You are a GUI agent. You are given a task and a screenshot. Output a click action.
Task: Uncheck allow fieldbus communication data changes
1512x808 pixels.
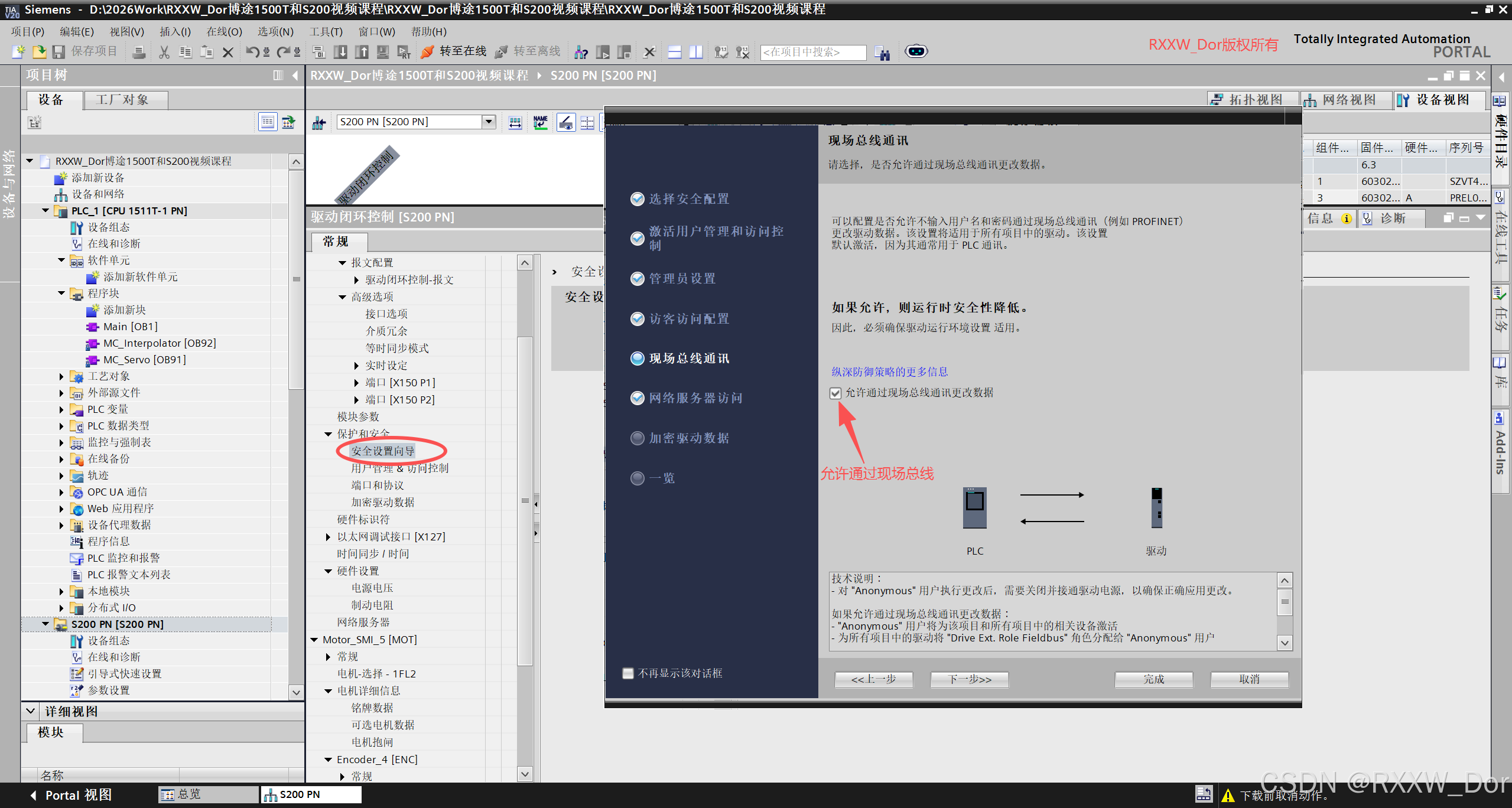[835, 393]
